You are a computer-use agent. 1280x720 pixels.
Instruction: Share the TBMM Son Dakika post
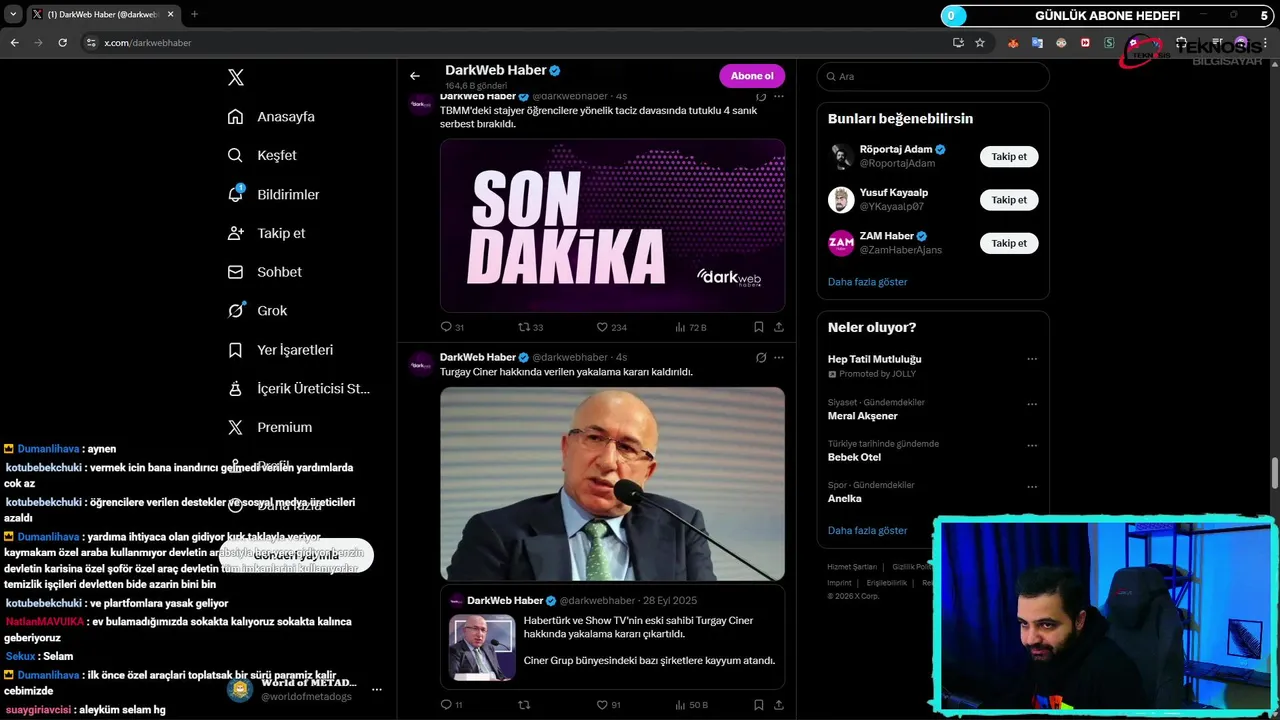click(x=779, y=327)
